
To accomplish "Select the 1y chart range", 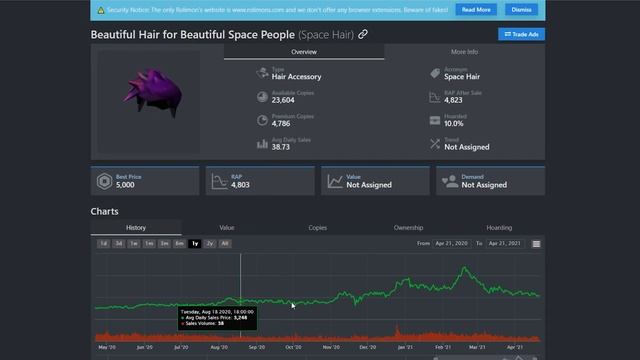I will [195, 244].
